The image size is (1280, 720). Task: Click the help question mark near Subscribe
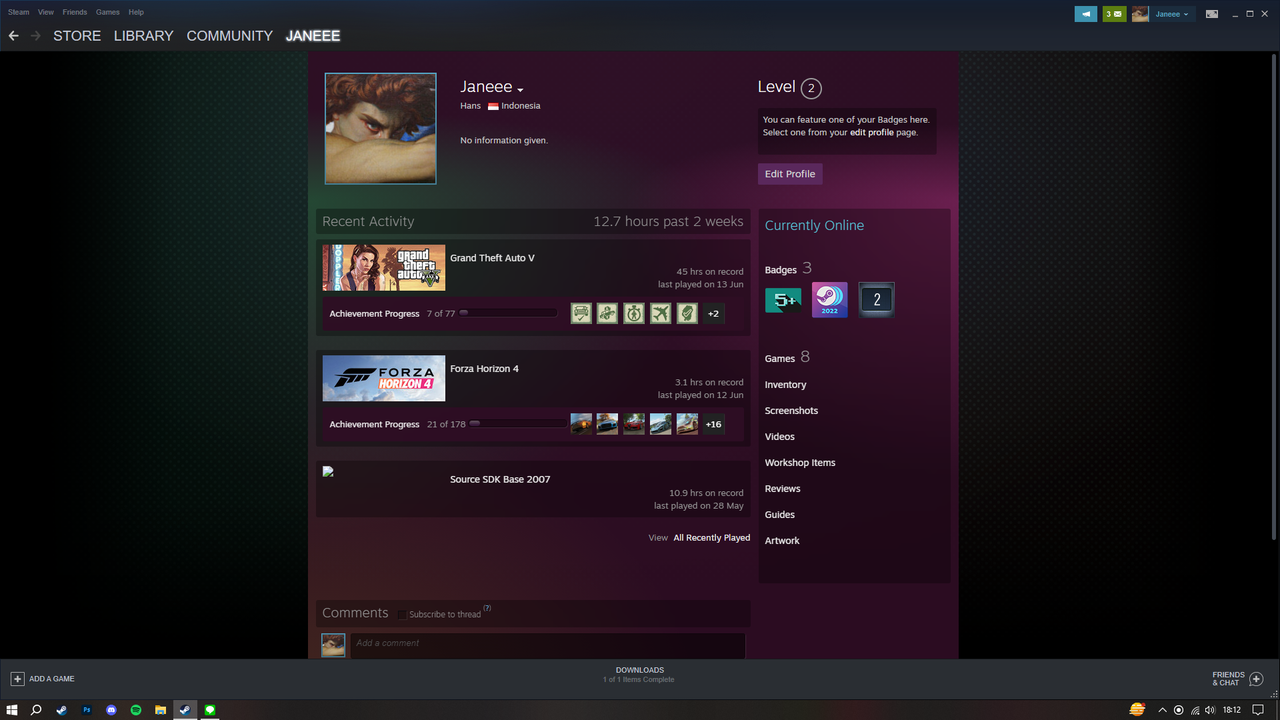(x=487, y=608)
